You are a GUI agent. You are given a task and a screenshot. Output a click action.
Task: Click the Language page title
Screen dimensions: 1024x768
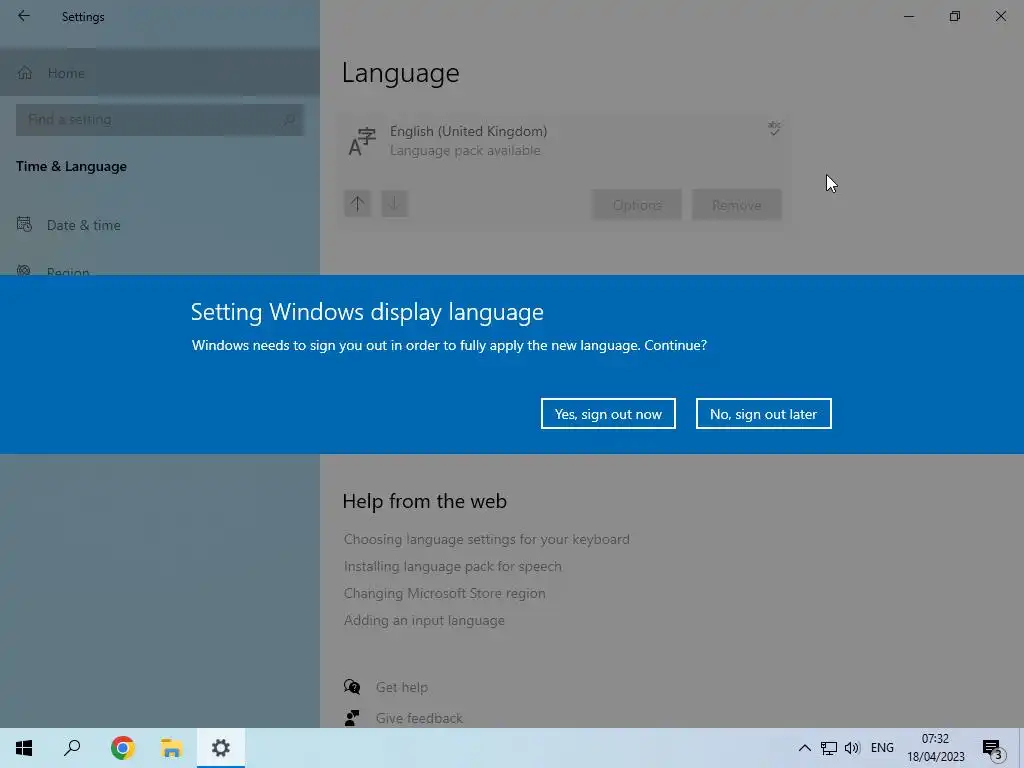pyautogui.click(x=400, y=73)
